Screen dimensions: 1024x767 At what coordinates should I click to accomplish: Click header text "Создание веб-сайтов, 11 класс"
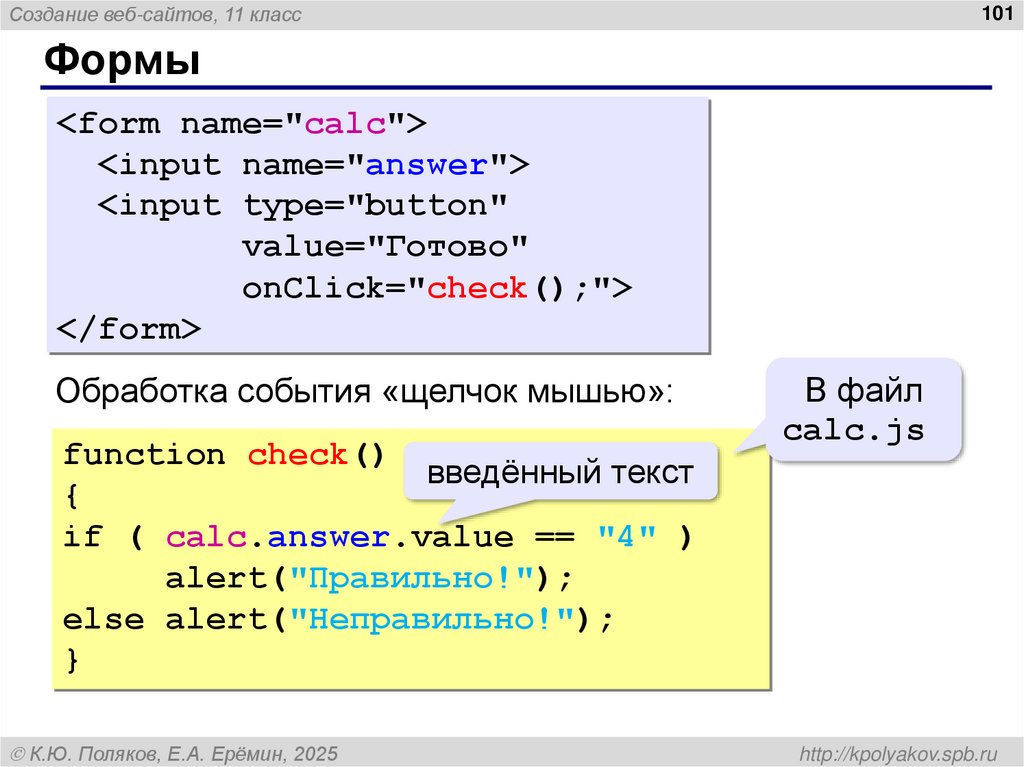pos(155,14)
